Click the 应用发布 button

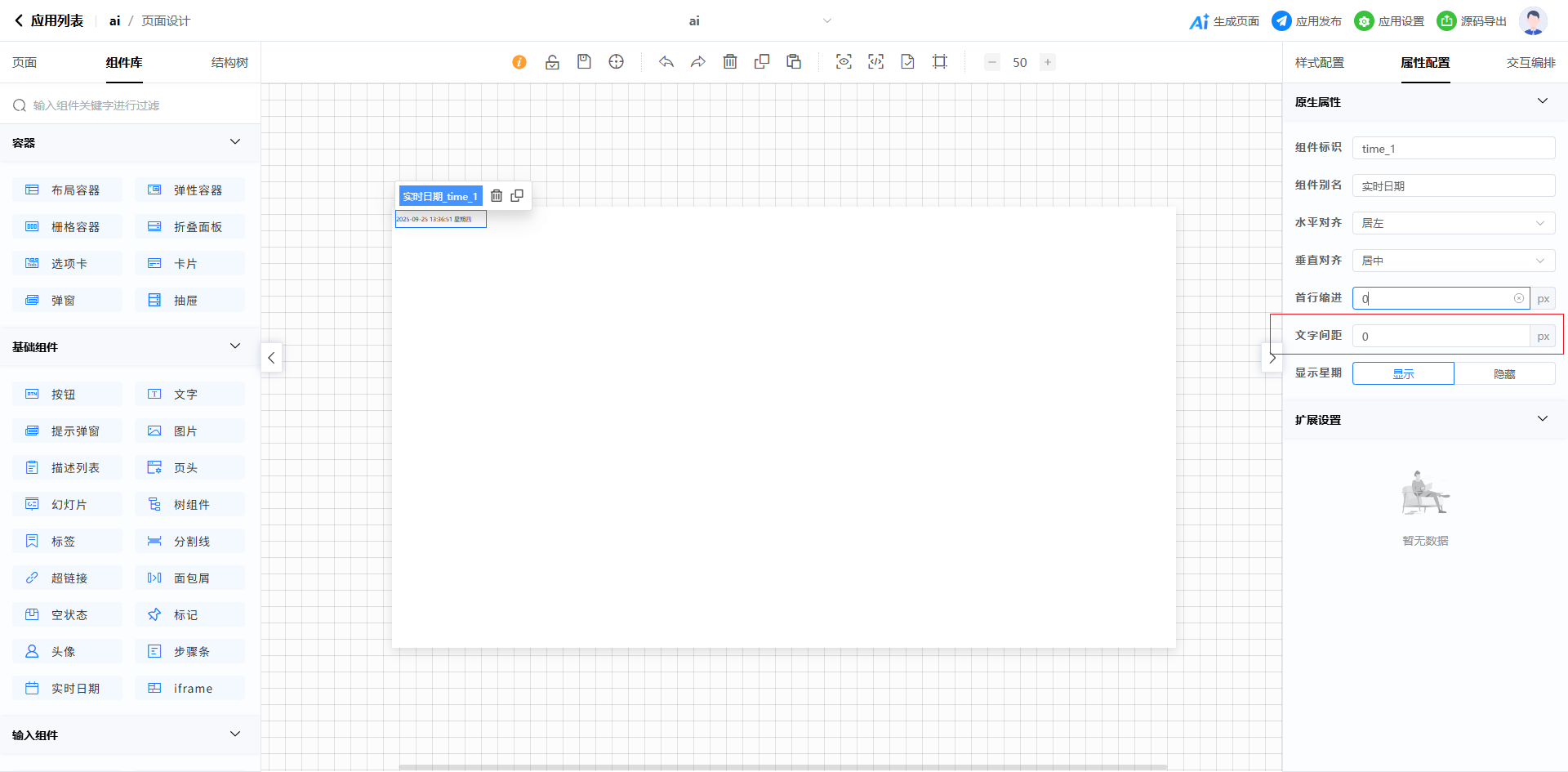click(x=1307, y=21)
